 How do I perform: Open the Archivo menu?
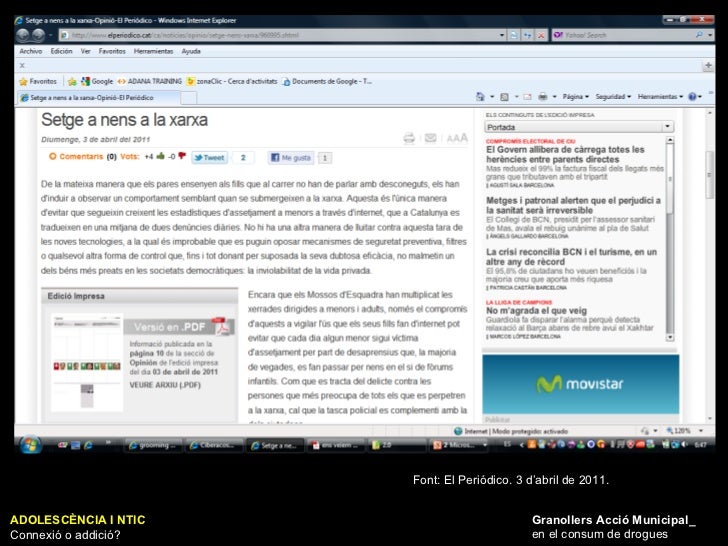pyautogui.click(x=31, y=51)
